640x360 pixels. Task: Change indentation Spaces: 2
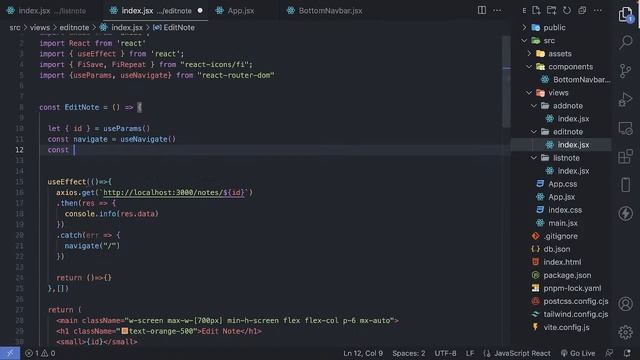click(x=409, y=353)
